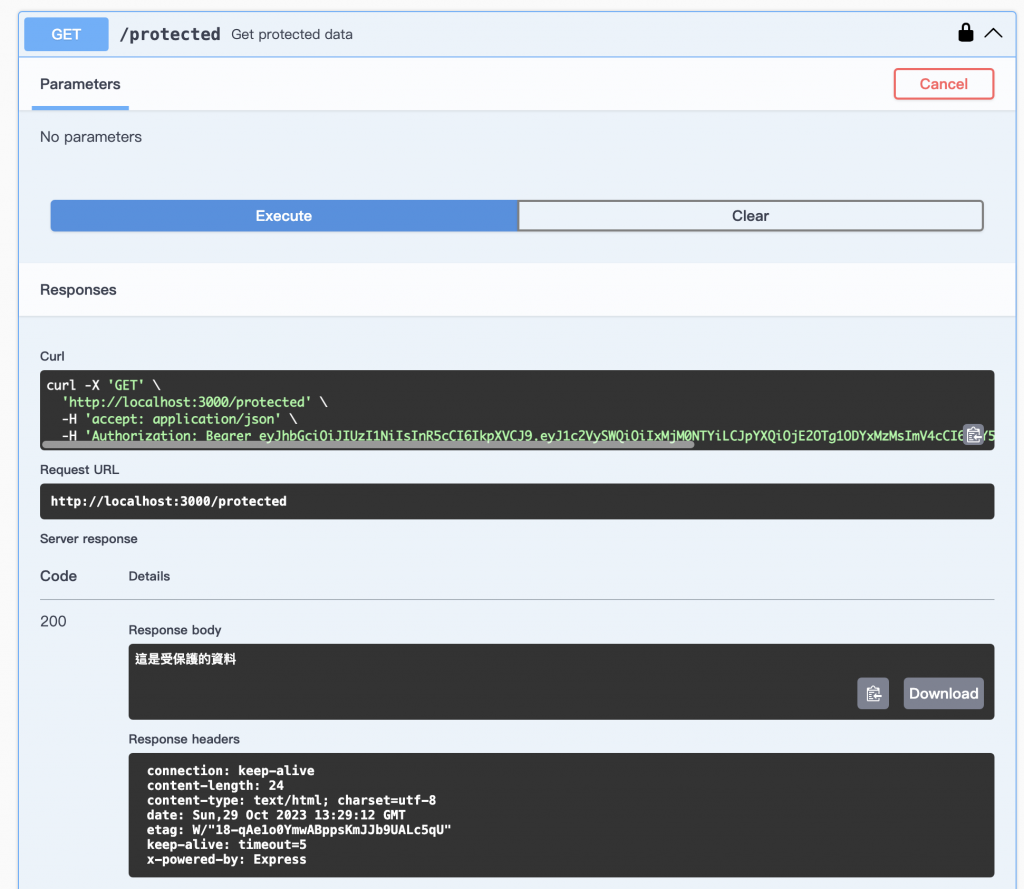Click the Chinese response body text
The width and height of the screenshot is (1024, 889).
pos(185,659)
